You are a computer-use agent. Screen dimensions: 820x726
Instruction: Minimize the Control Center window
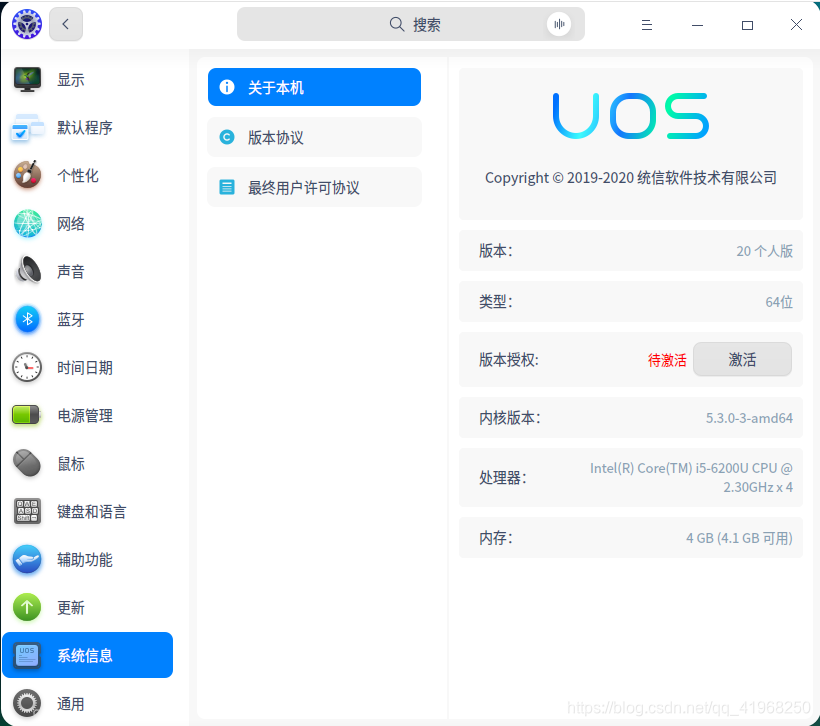tap(697, 25)
